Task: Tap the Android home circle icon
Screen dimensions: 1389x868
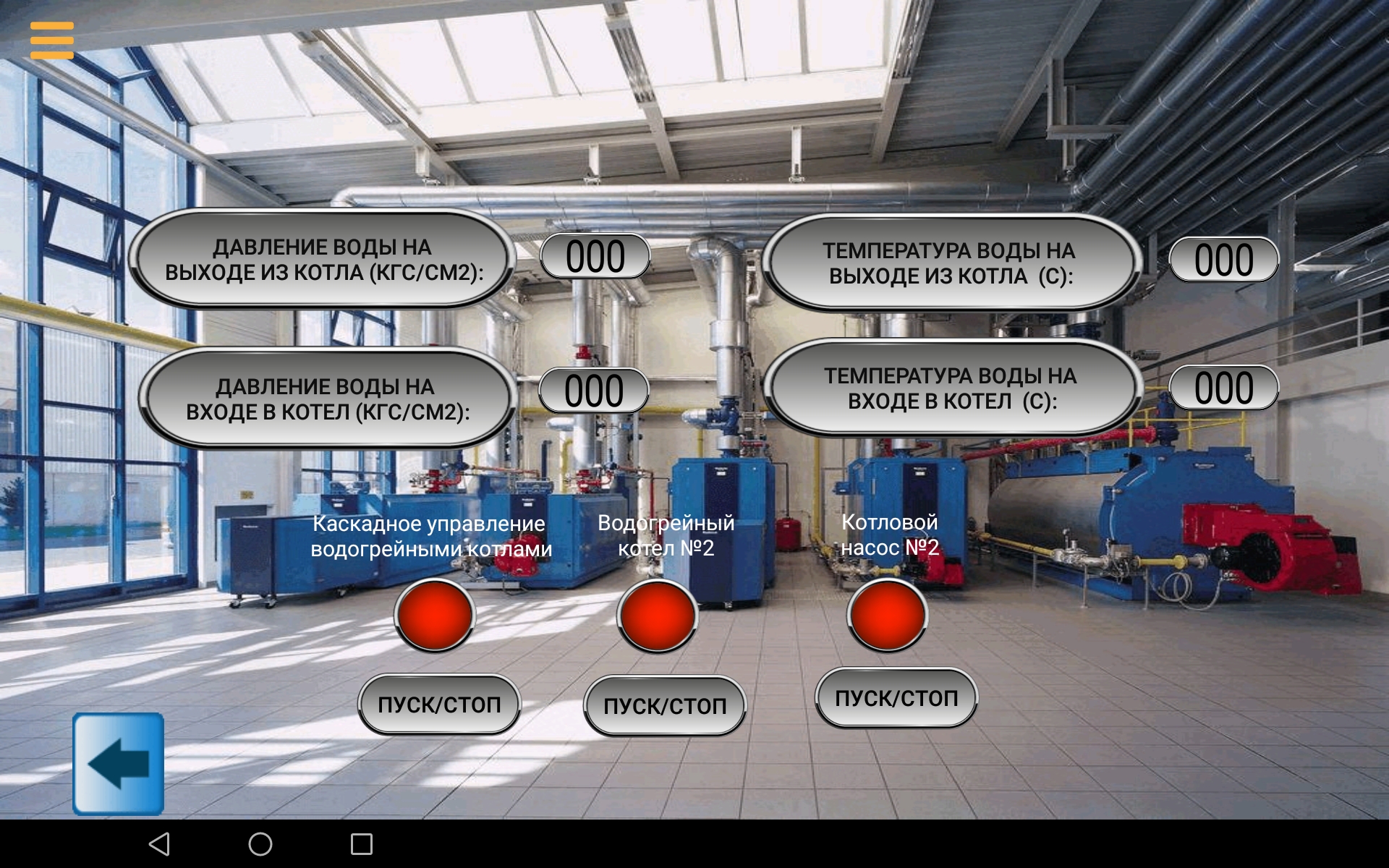Action: (260, 843)
